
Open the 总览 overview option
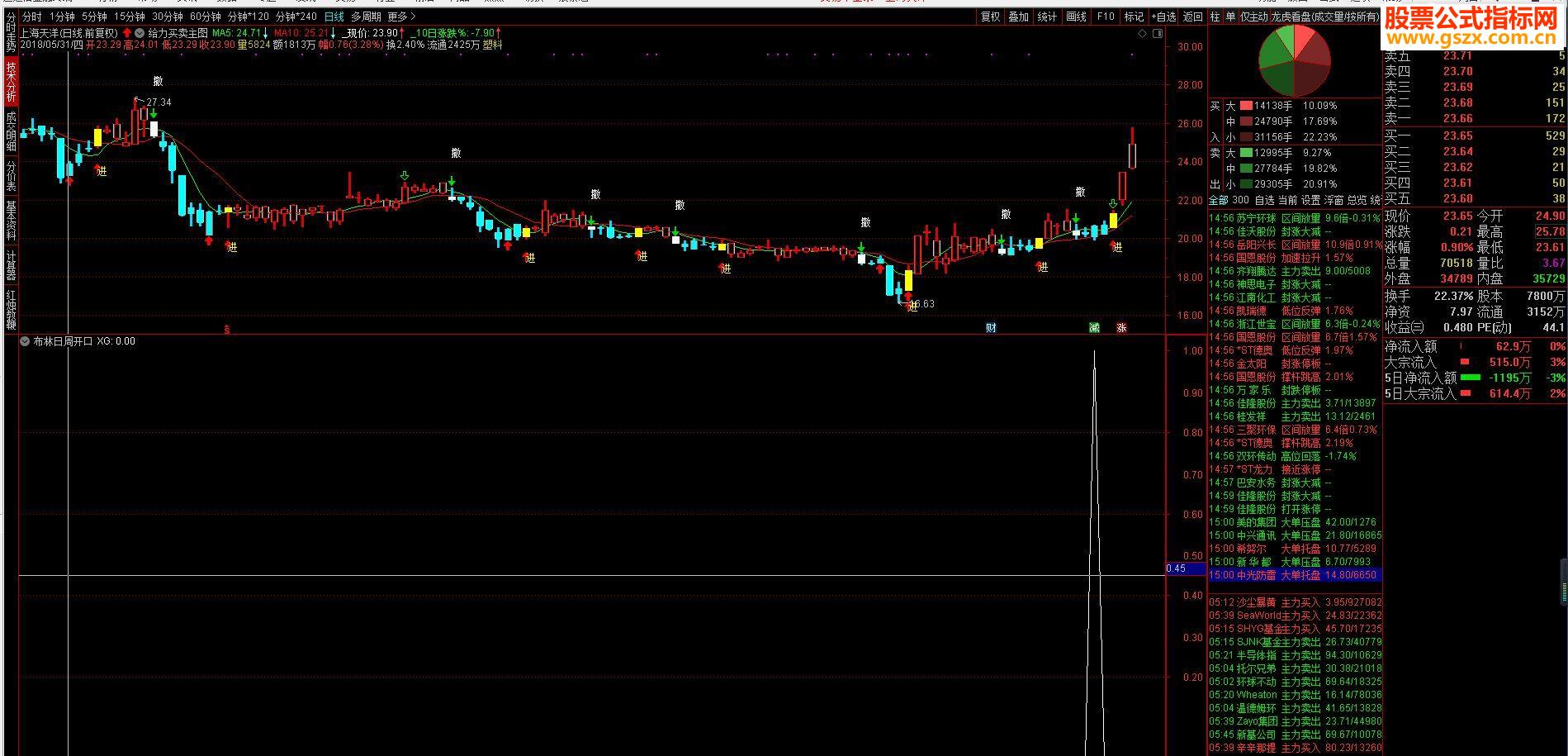click(1357, 200)
